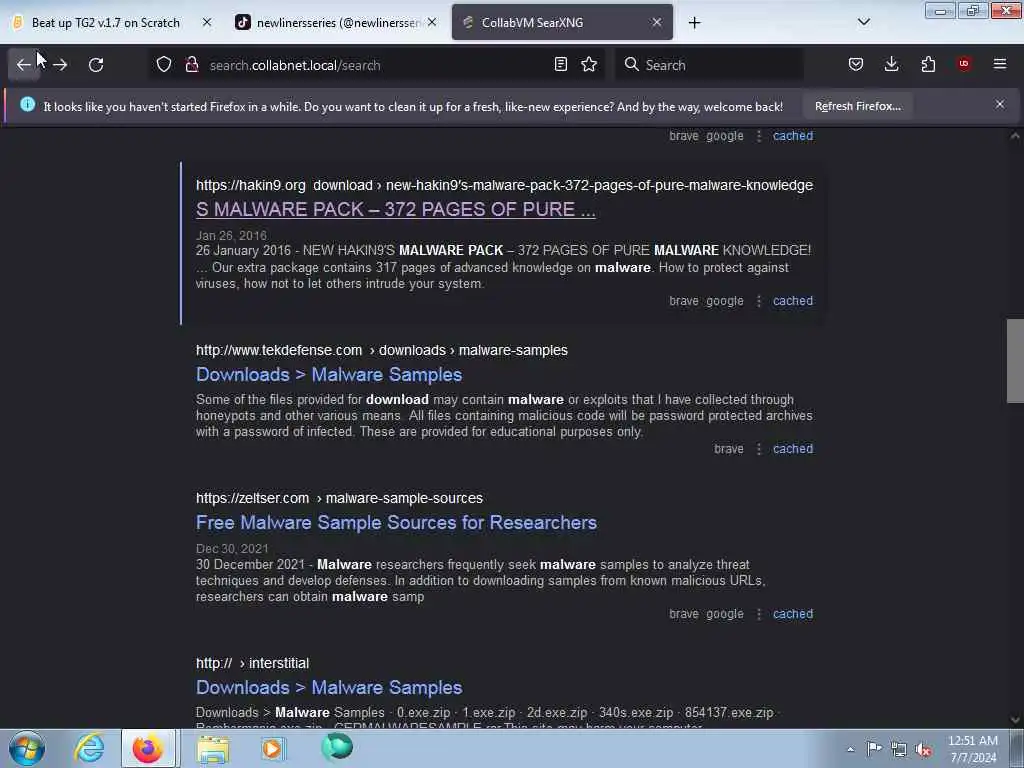List all tabs dropdown arrow

[x=863, y=22]
